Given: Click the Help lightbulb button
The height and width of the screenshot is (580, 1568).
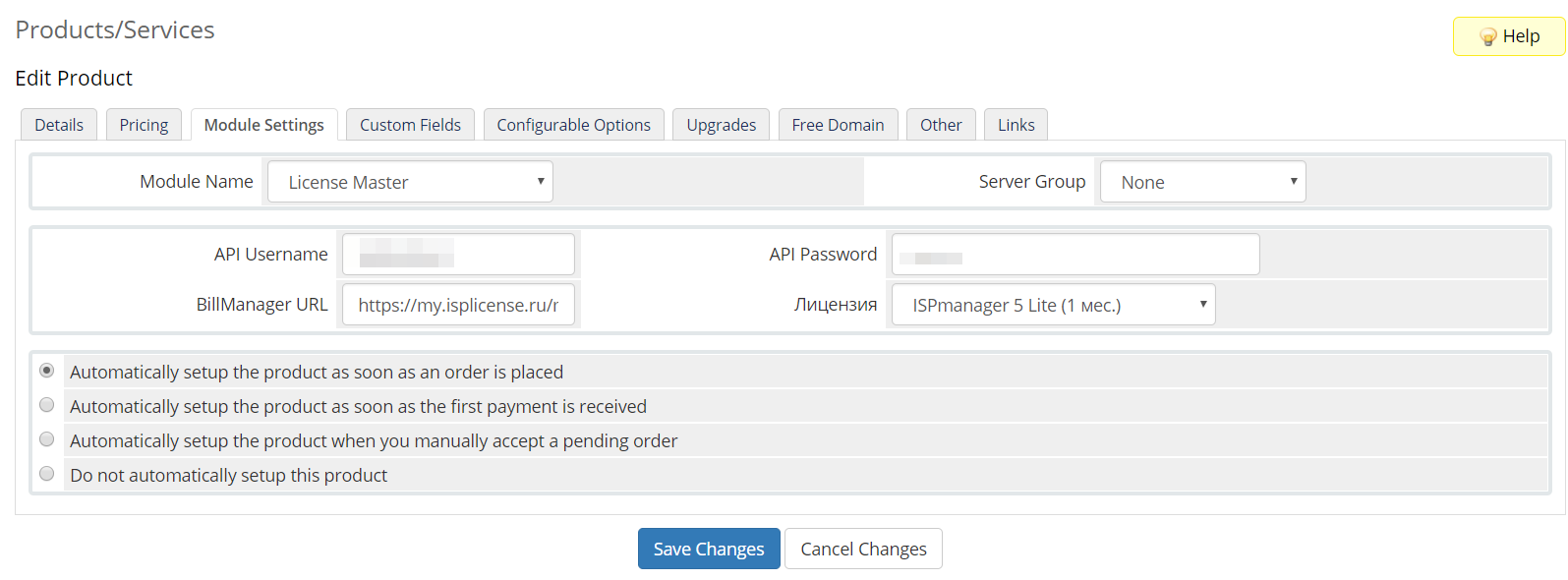Looking at the screenshot, I should (1509, 36).
